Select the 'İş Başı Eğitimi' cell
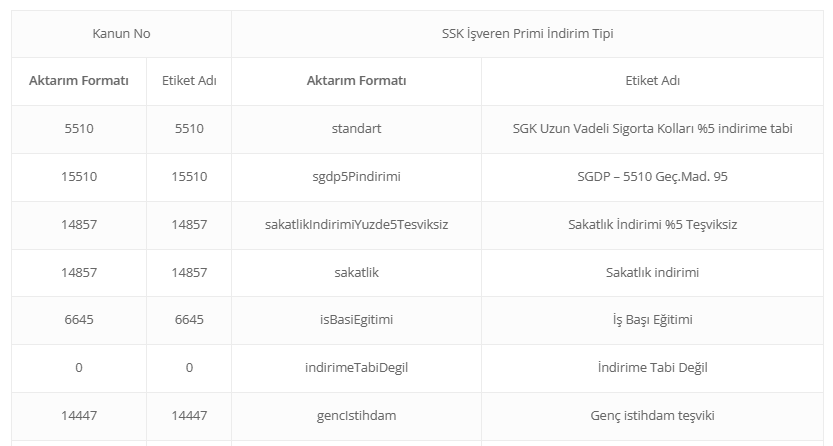The image size is (833, 446). 651,320
